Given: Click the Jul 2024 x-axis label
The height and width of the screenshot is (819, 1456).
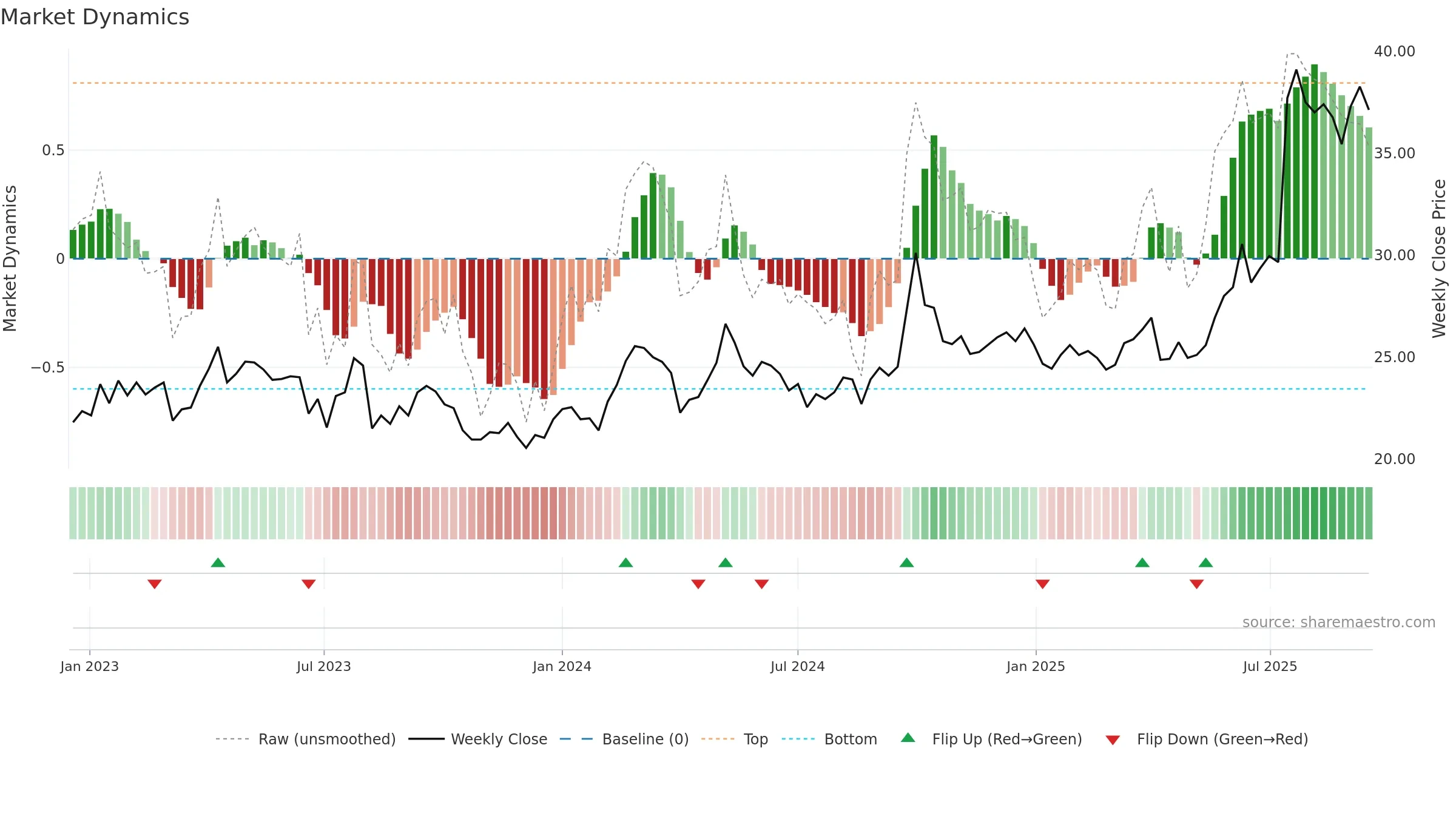Looking at the screenshot, I should click(798, 666).
